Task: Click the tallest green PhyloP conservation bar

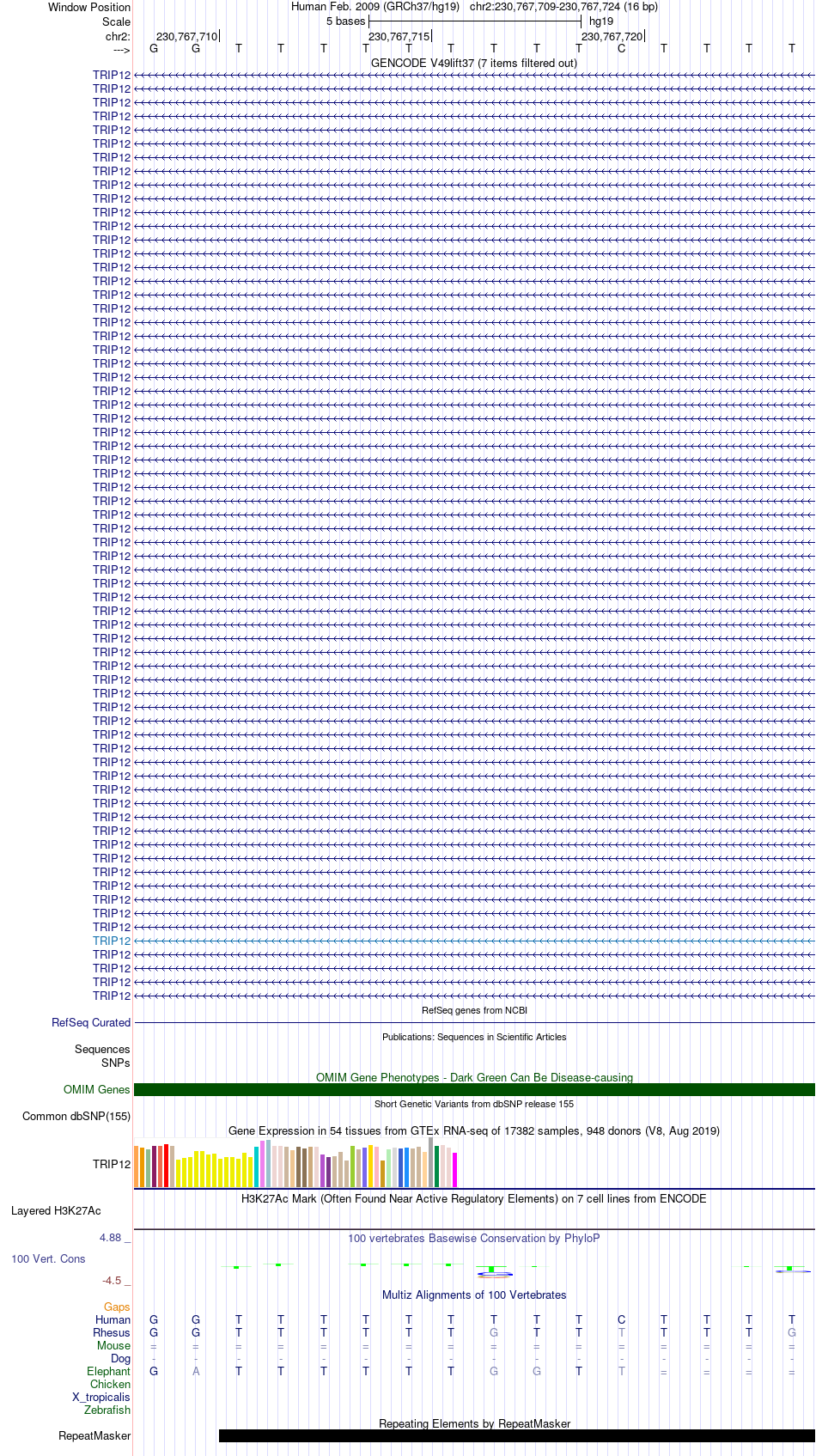Action: 491,1269
